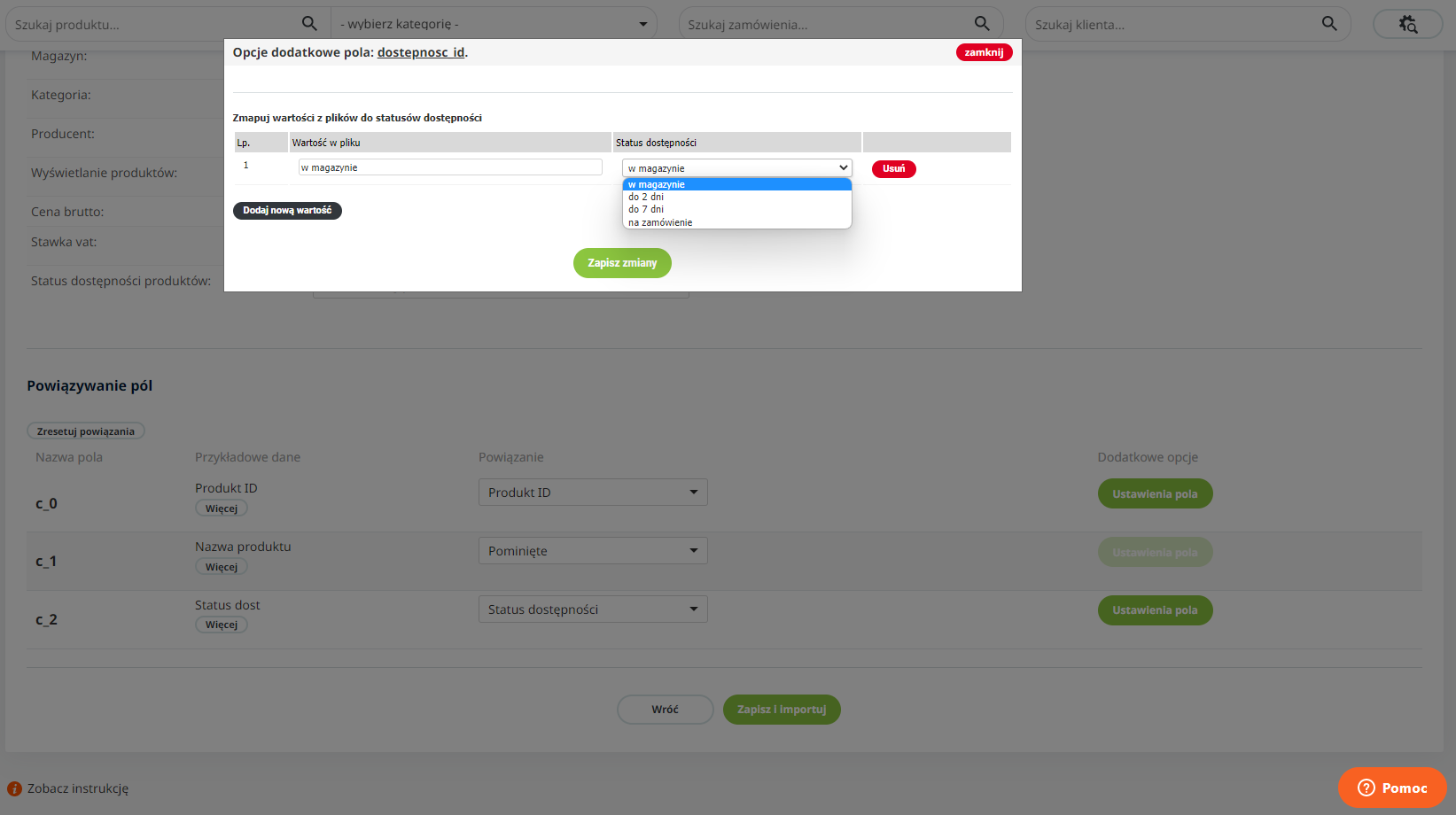This screenshot has width=1456, height=815.
Task: Expand the Produkt ID mapping dropdown
Action: (592, 493)
